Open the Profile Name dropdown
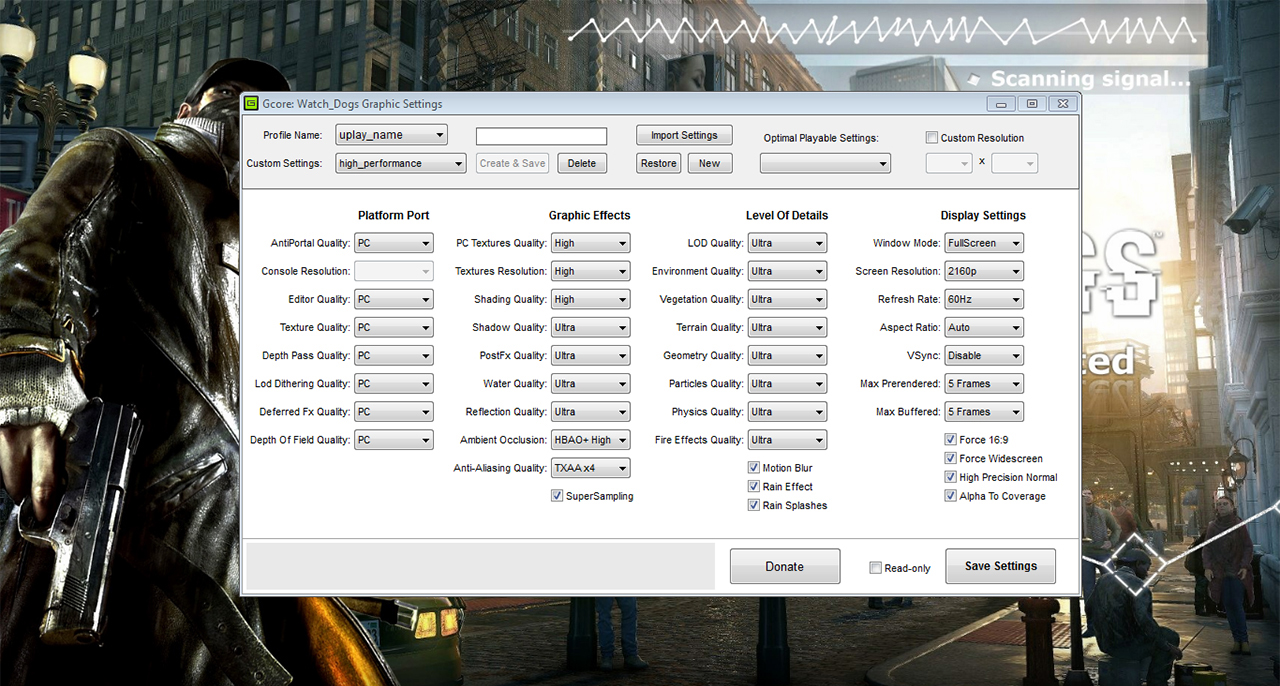 click(391, 135)
